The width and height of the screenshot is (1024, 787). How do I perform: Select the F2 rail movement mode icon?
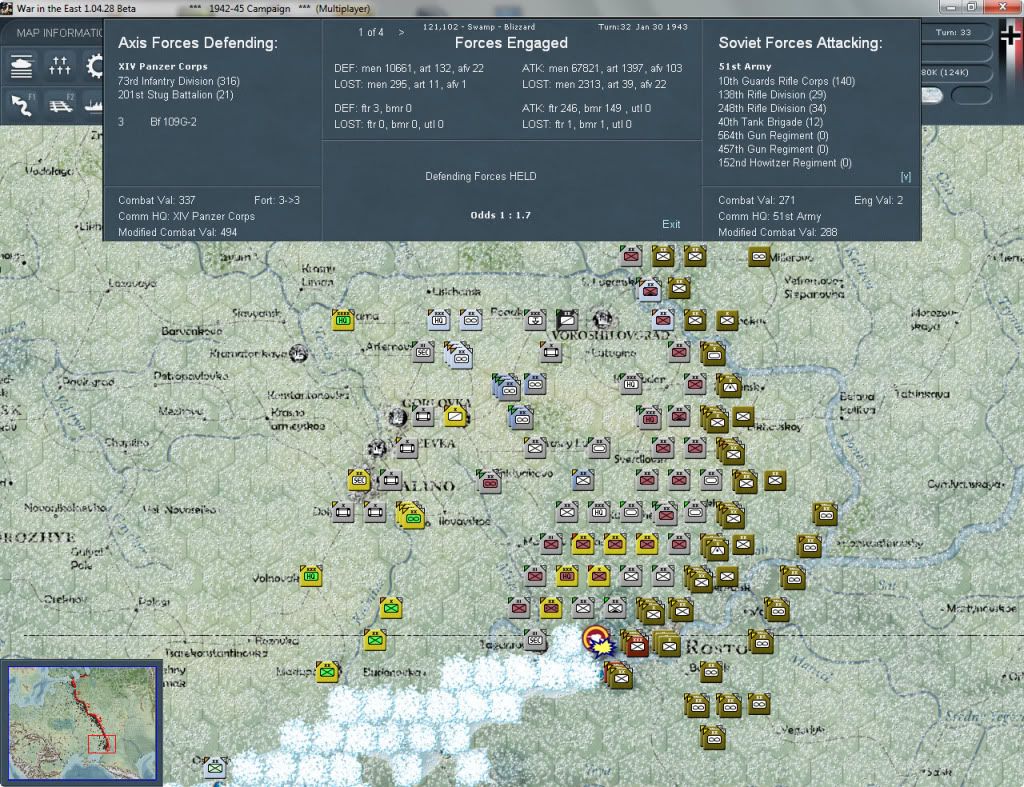pos(61,104)
